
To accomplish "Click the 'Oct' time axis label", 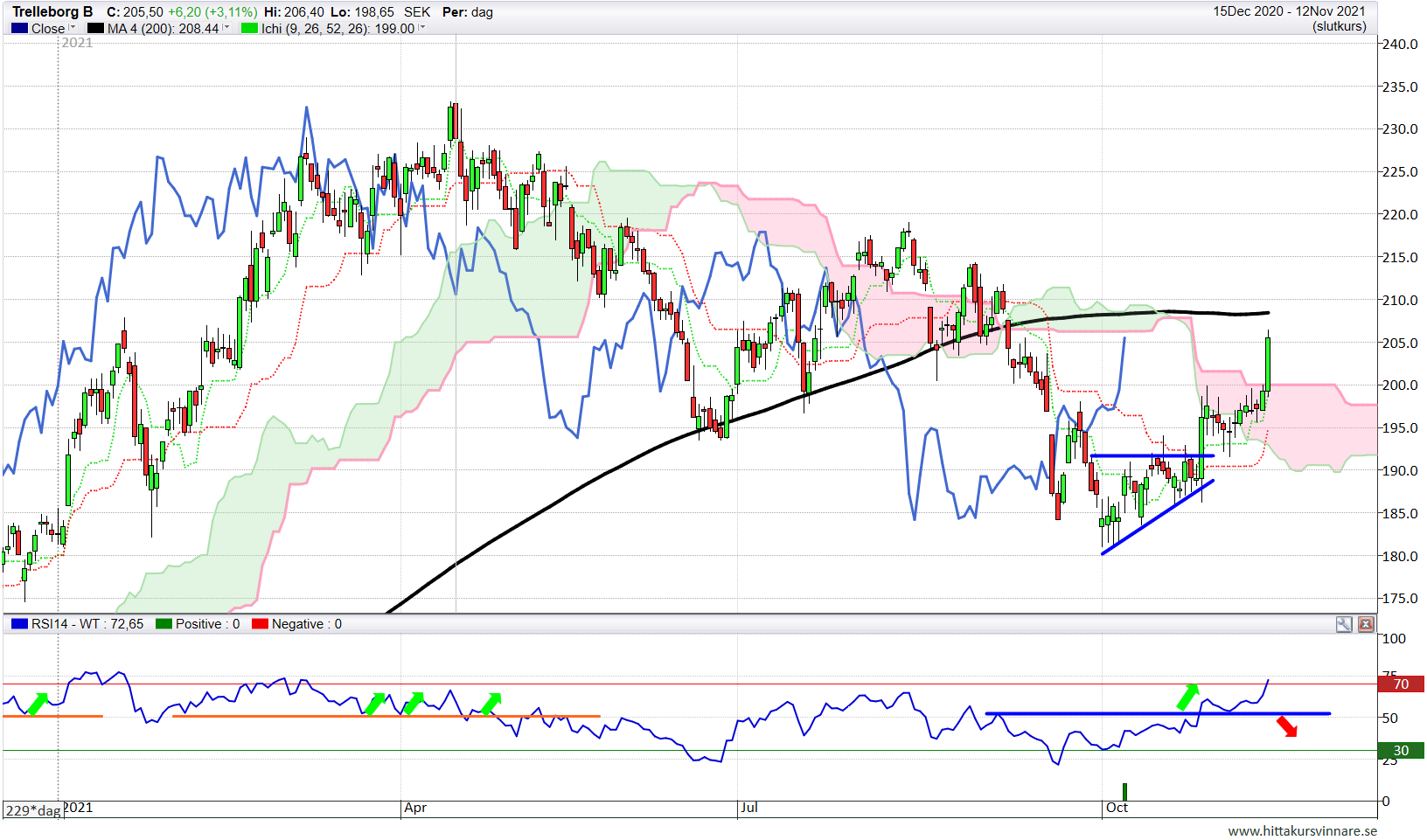I will (x=1117, y=808).
